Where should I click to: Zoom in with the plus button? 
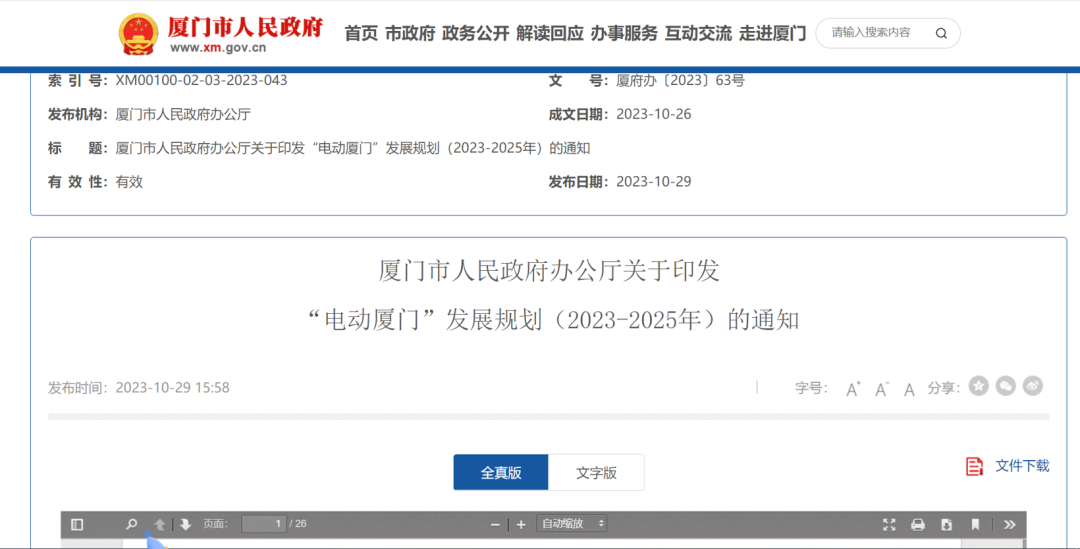tap(521, 525)
